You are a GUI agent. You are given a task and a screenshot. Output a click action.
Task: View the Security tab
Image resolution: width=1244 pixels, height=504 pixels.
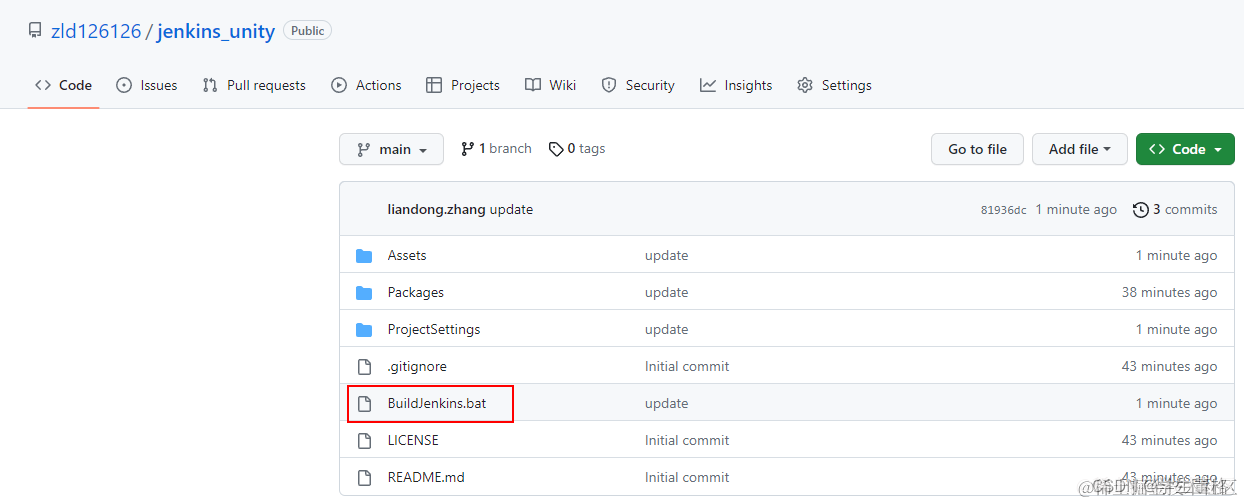point(638,85)
